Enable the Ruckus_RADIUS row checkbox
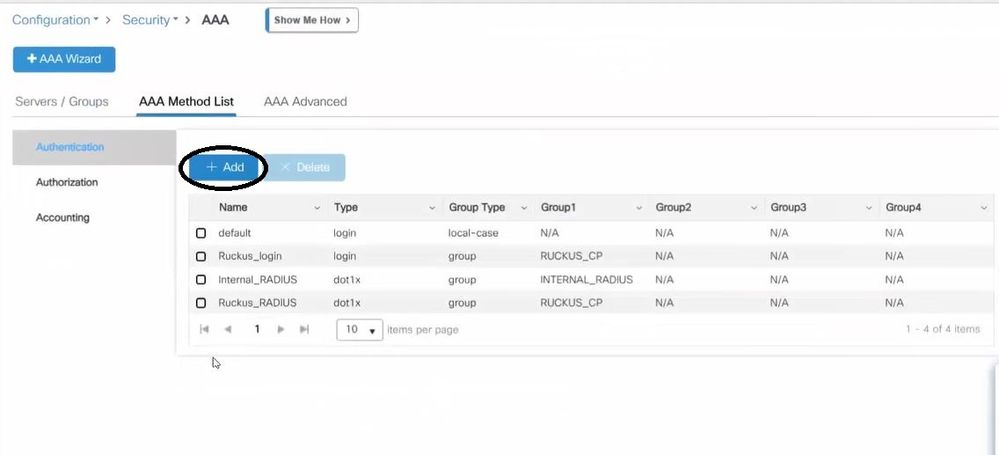The width and height of the screenshot is (999, 455). tap(201, 303)
